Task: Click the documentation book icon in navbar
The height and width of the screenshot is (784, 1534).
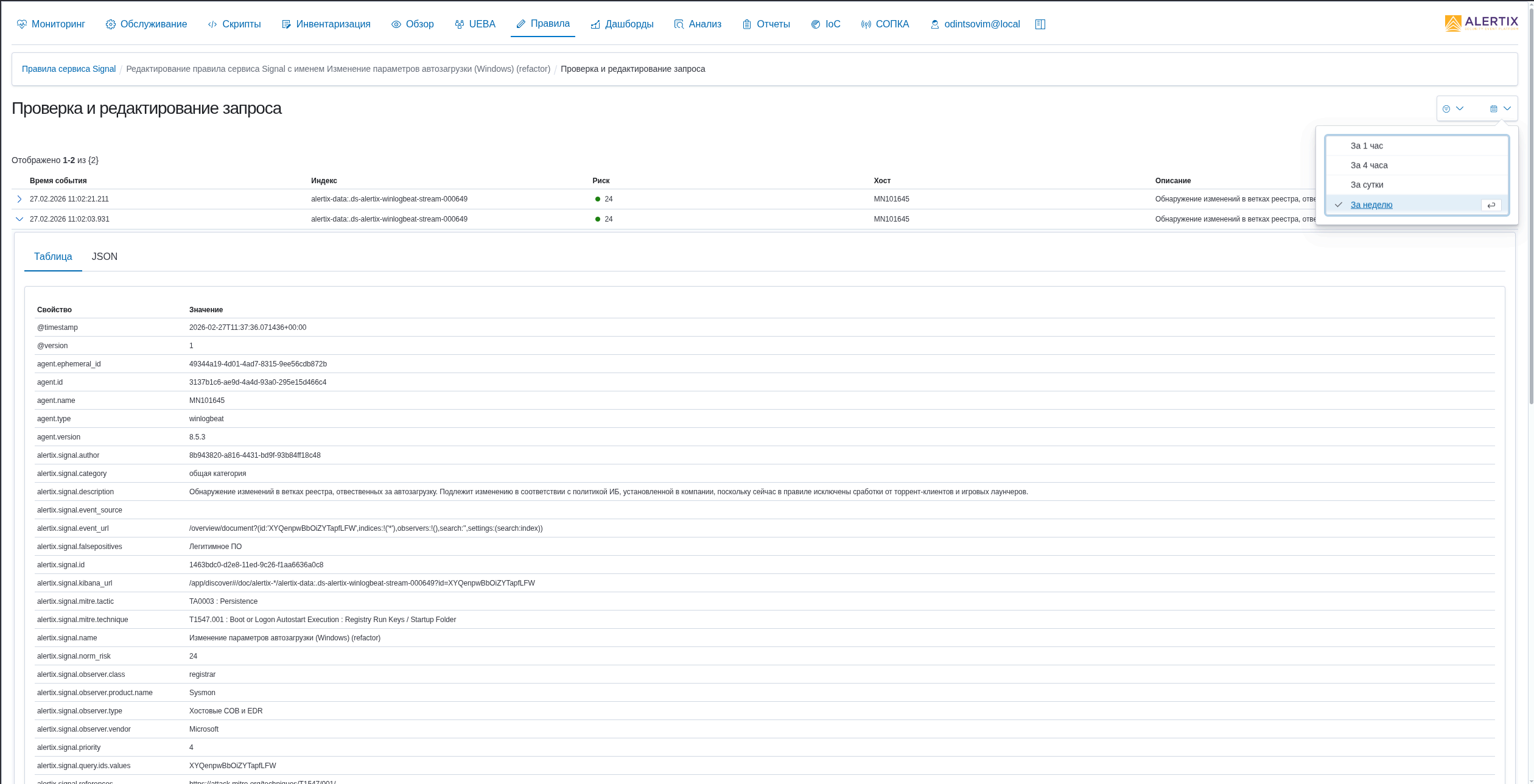Action: pyautogui.click(x=1040, y=24)
